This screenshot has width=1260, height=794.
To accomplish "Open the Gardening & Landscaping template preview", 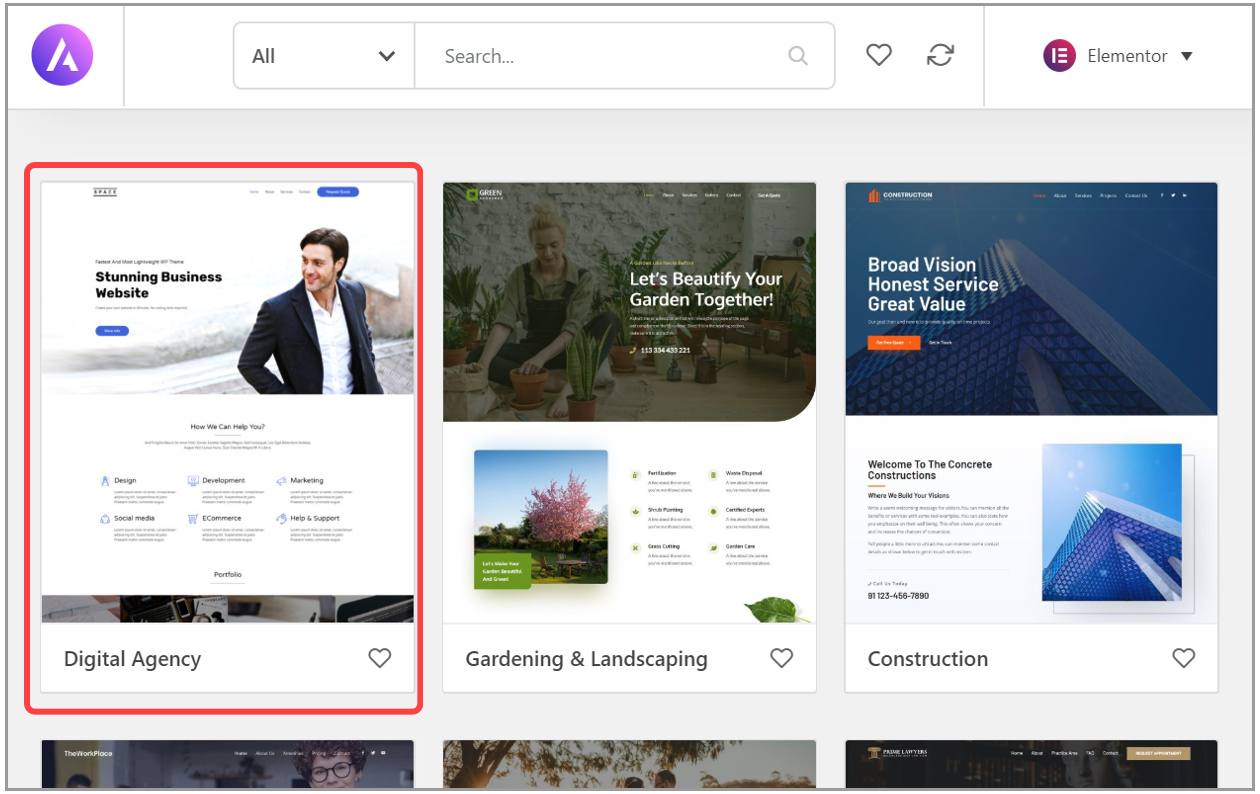I will (630, 403).
